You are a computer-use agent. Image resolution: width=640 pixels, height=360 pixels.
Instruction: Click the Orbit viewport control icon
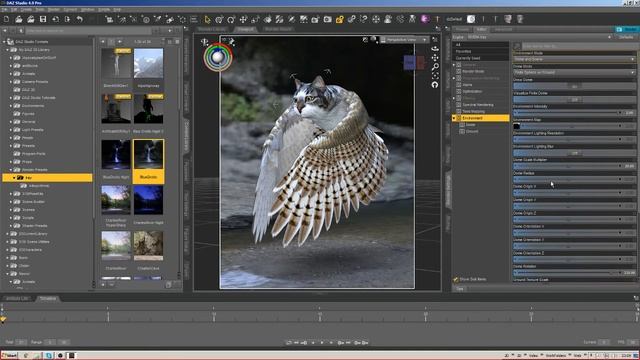435,49
